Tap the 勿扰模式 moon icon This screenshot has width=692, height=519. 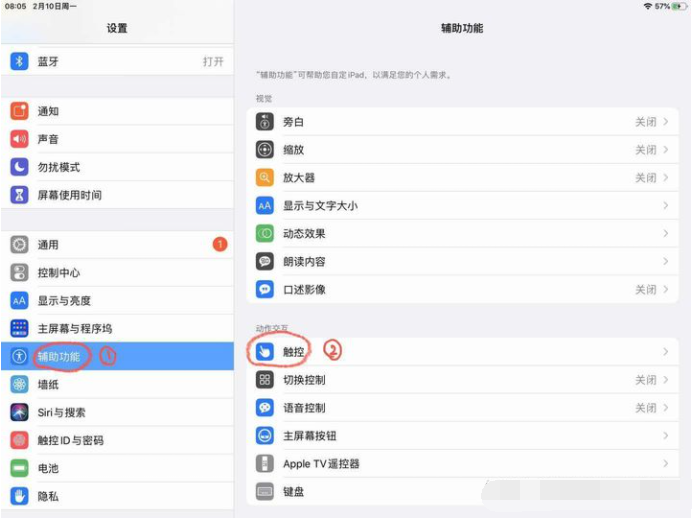pyautogui.click(x=19, y=167)
